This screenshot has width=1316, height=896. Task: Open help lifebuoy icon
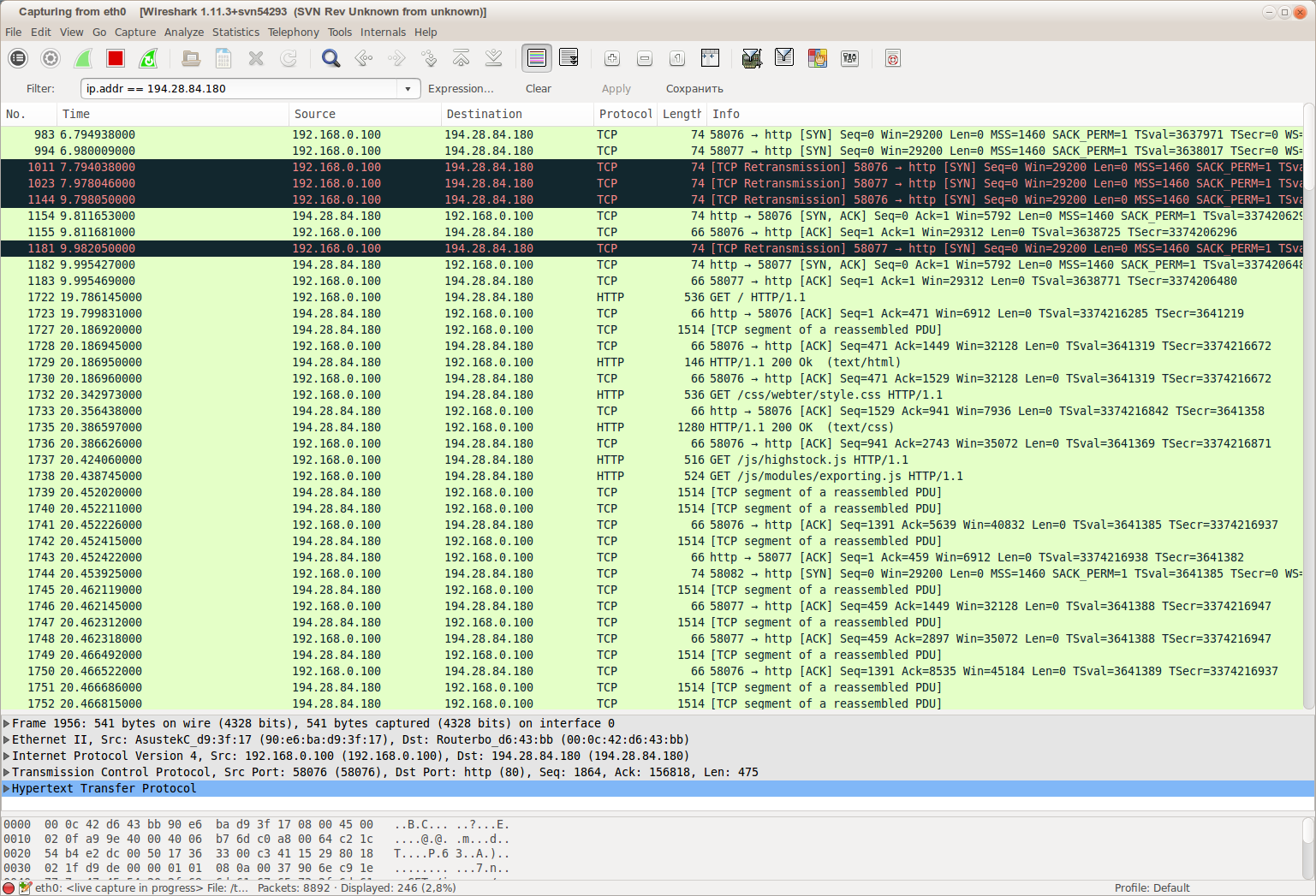point(893,58)
